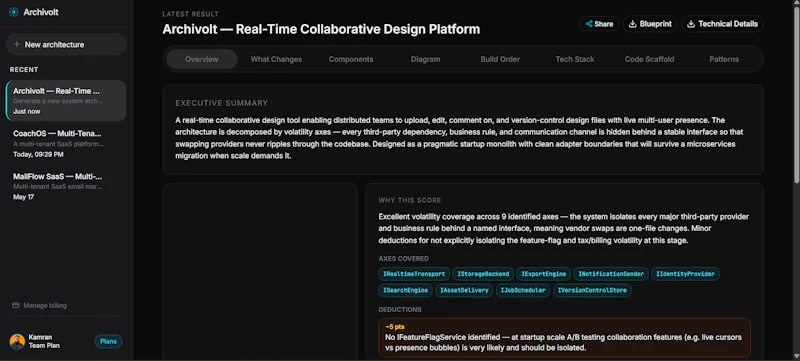Open the Overview tab
Image resolution: width=800 pixels, height=361 pixels.
pos(202,59)
